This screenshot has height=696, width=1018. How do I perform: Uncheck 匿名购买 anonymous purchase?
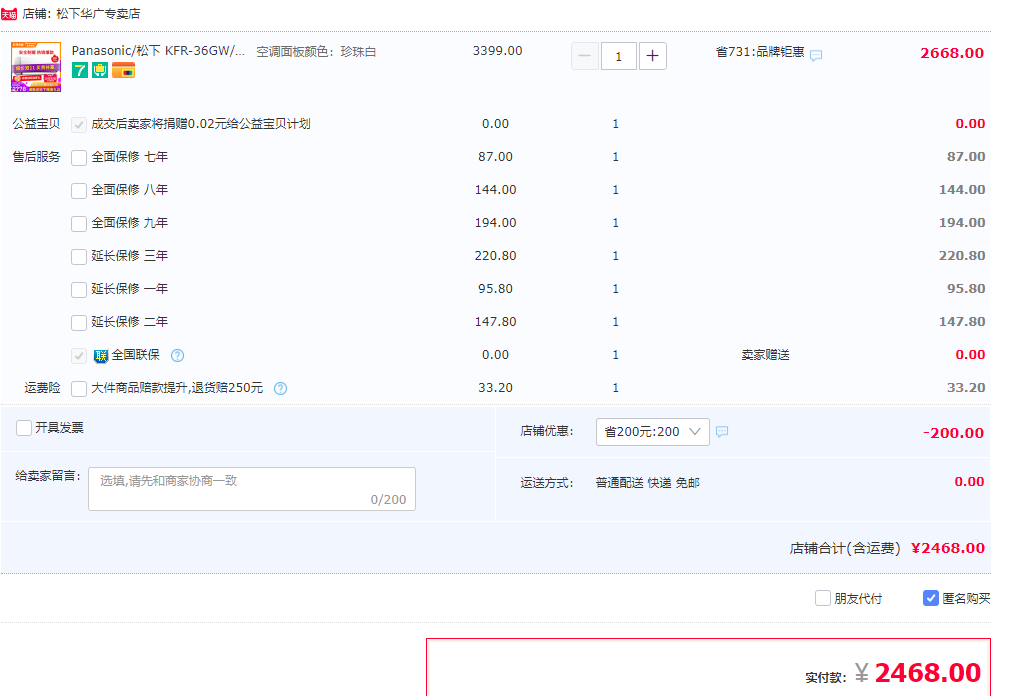(930, 598)
